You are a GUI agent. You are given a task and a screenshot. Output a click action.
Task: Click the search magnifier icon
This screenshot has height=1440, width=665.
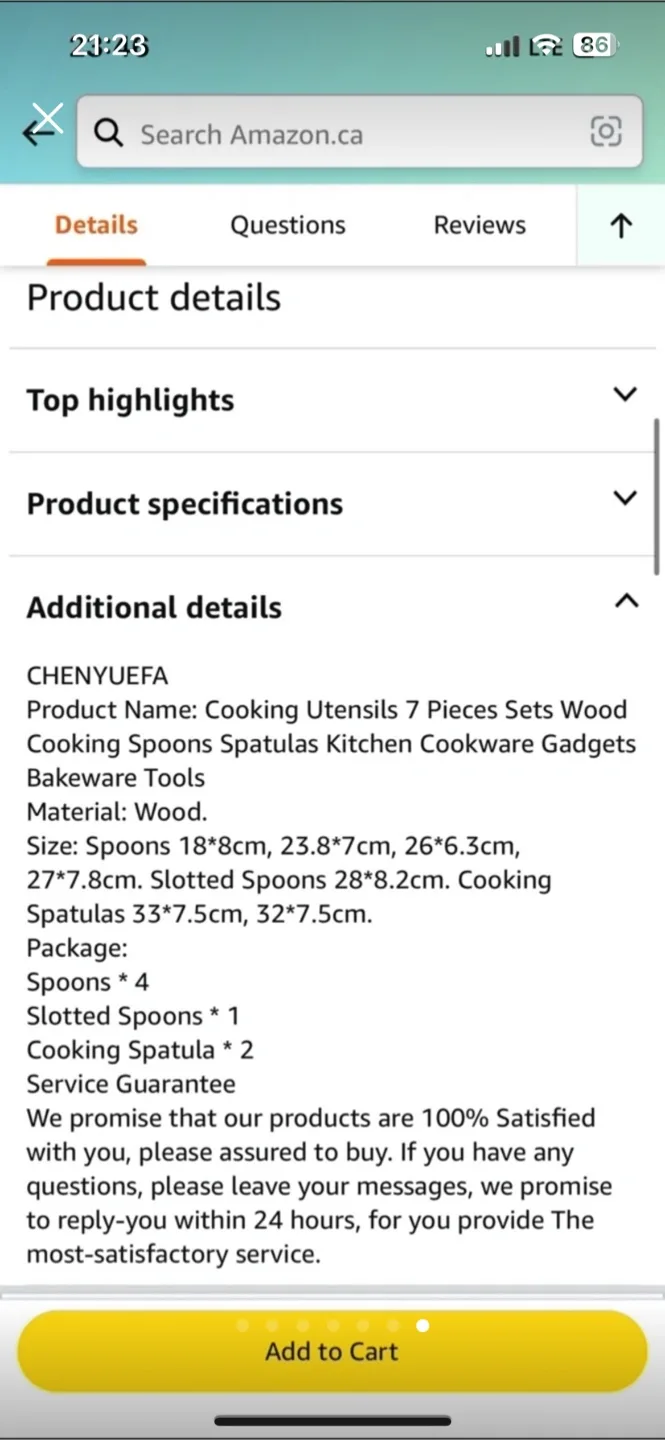point(109,132)
